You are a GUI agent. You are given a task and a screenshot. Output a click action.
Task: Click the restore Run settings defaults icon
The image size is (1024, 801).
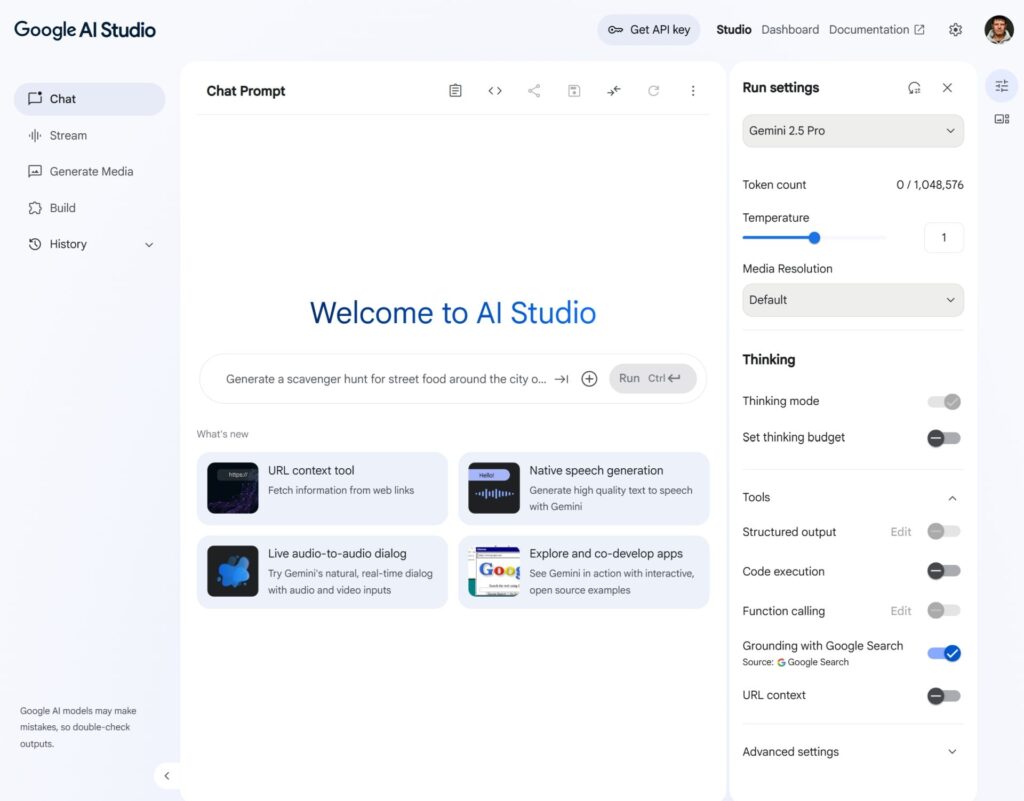[x=913, y=87]
